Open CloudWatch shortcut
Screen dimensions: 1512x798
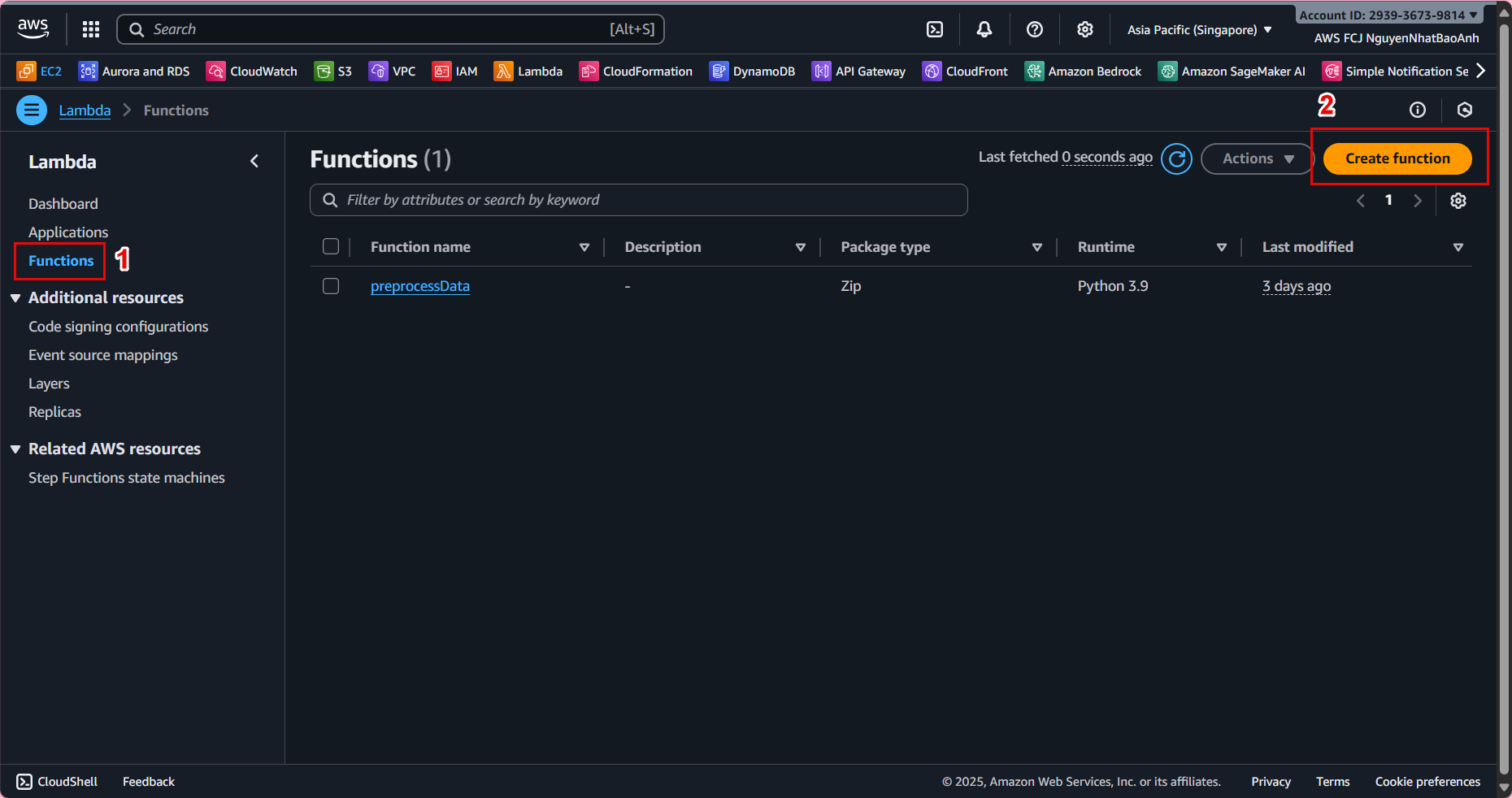click(252, 72)
